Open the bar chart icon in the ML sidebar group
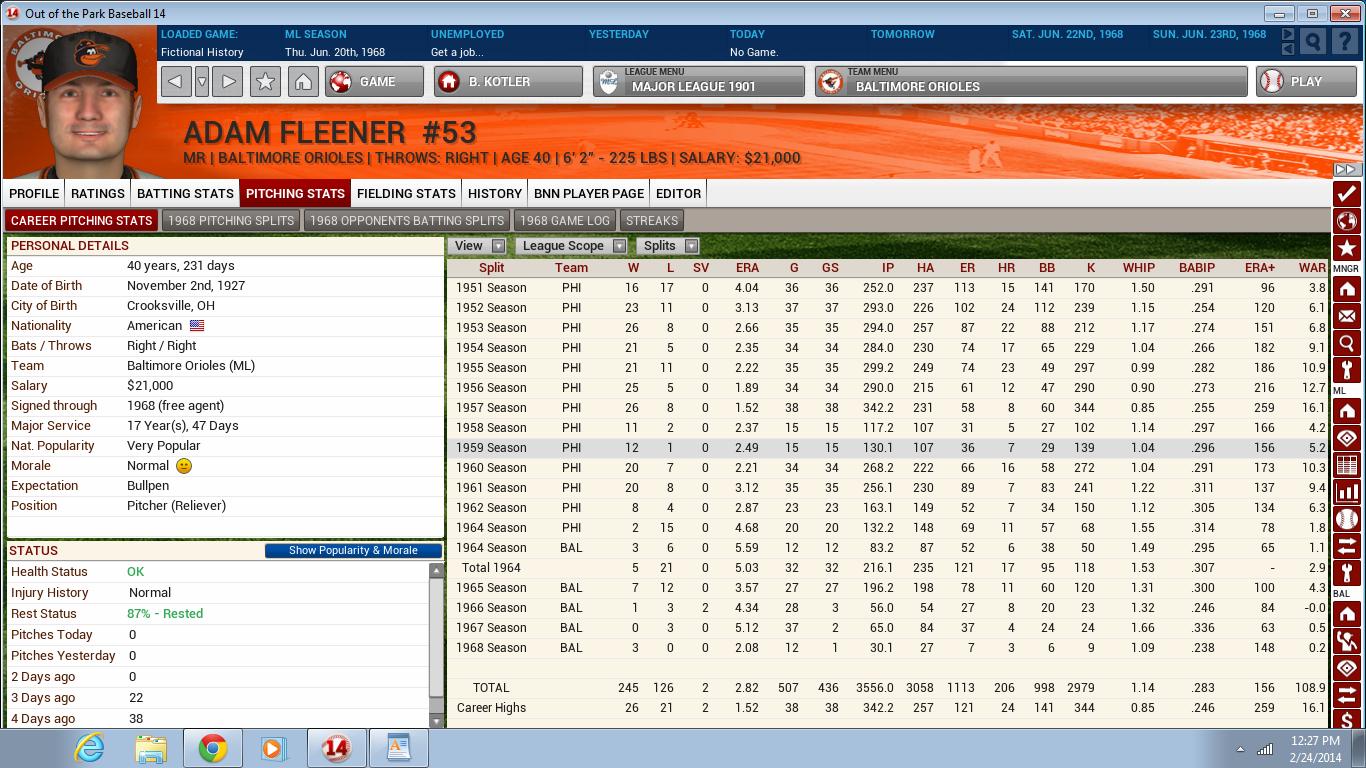The height and width of the screenshot is (768, 1366). [x=1347, y=492]
